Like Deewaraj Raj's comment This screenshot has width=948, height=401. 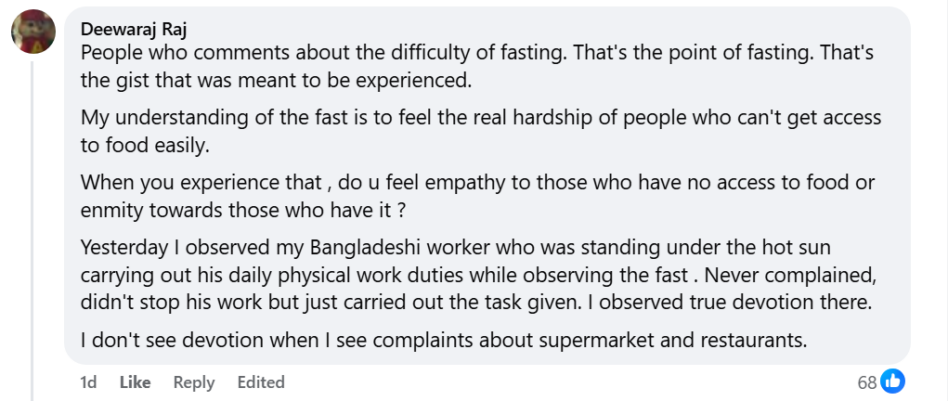135,382
